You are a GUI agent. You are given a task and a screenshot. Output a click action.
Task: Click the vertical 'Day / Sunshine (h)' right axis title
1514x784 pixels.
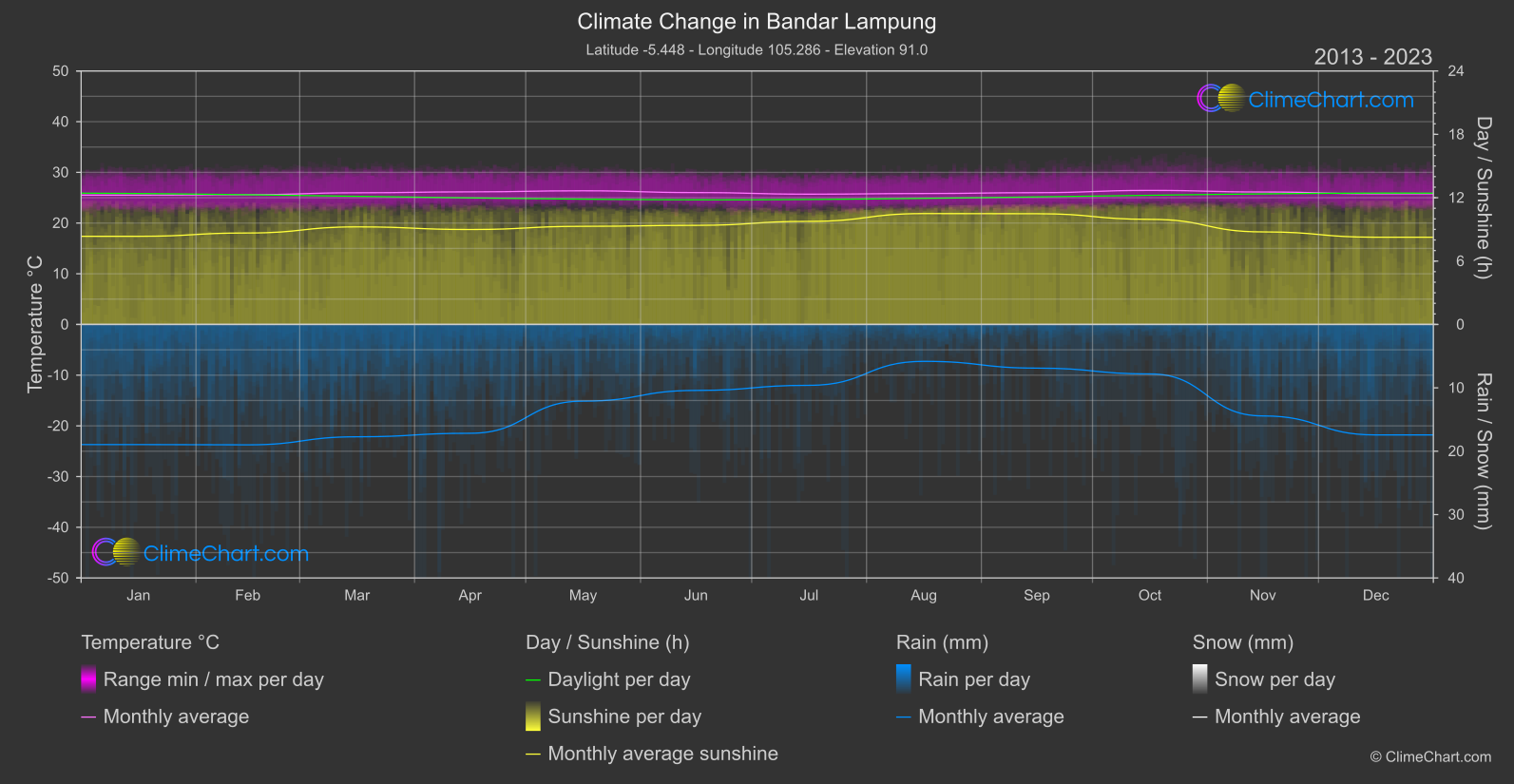point(1484,198)
